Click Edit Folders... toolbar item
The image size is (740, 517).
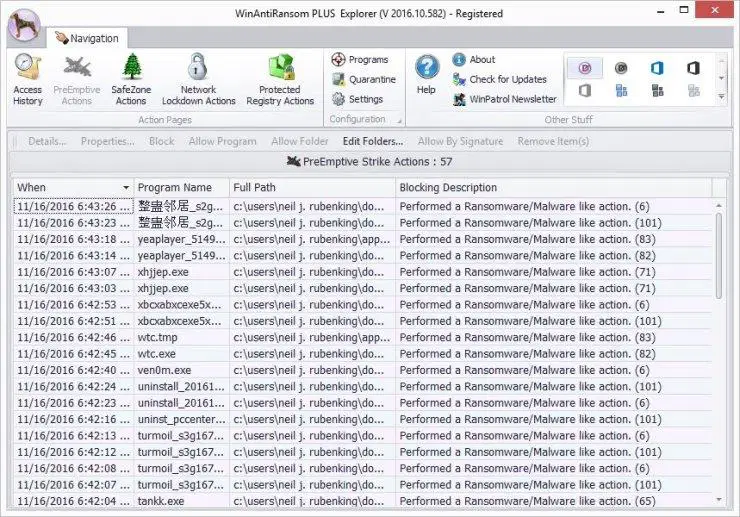pyautogui.click(x=373, y=141)
